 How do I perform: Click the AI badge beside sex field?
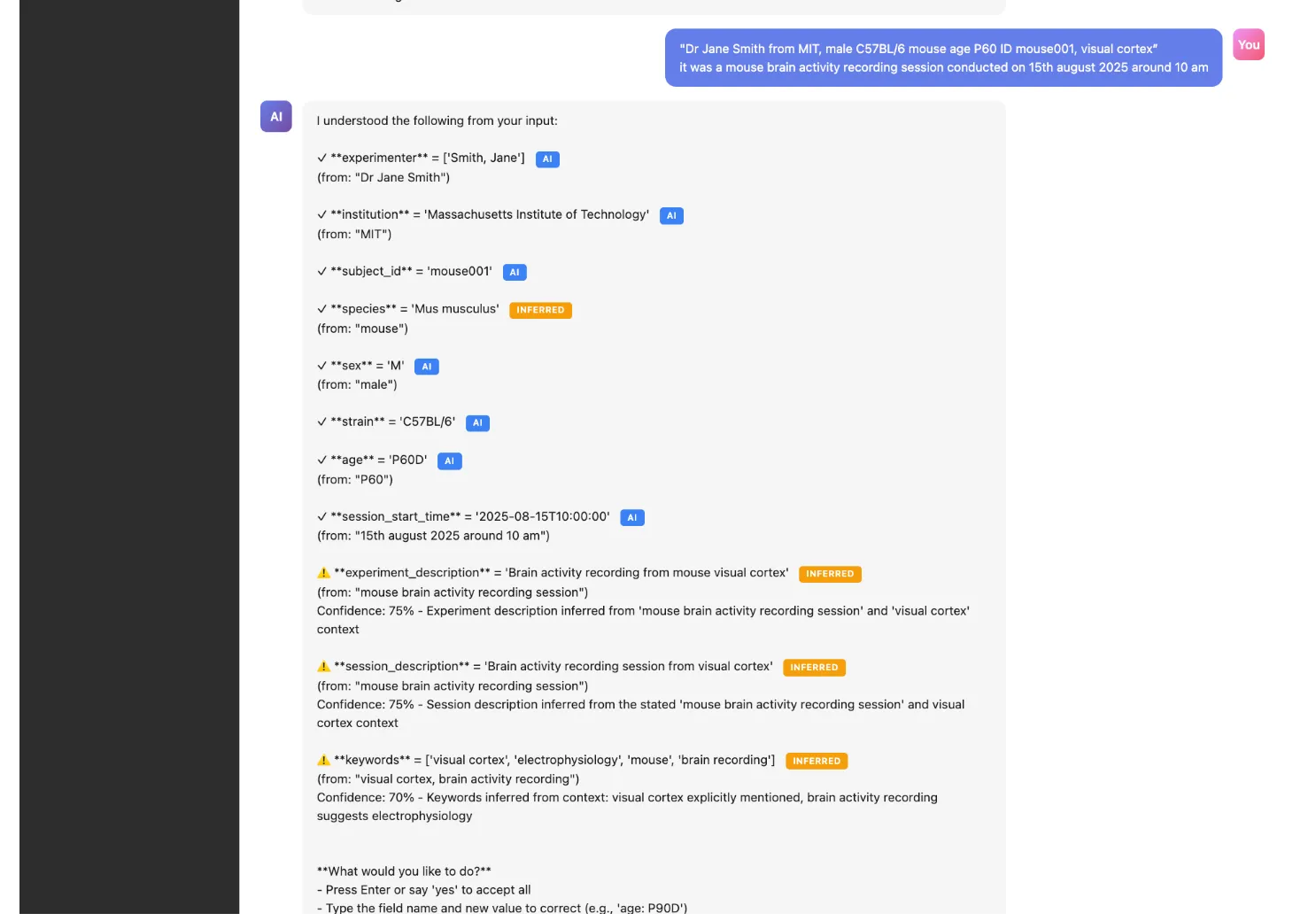427,367
